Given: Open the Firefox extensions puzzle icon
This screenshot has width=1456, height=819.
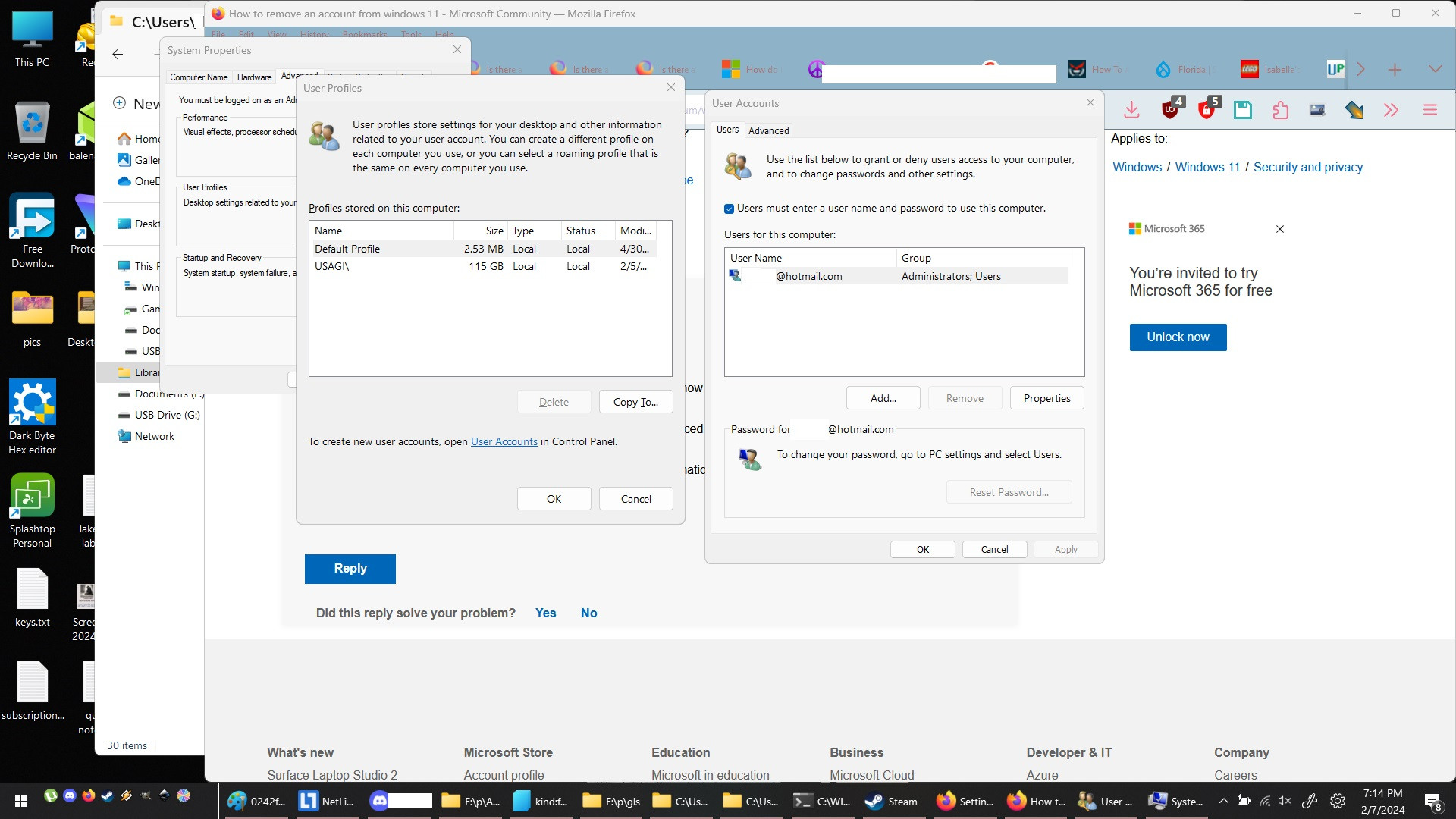Looking at the screenshot, I should click(x=1281, y=110).
